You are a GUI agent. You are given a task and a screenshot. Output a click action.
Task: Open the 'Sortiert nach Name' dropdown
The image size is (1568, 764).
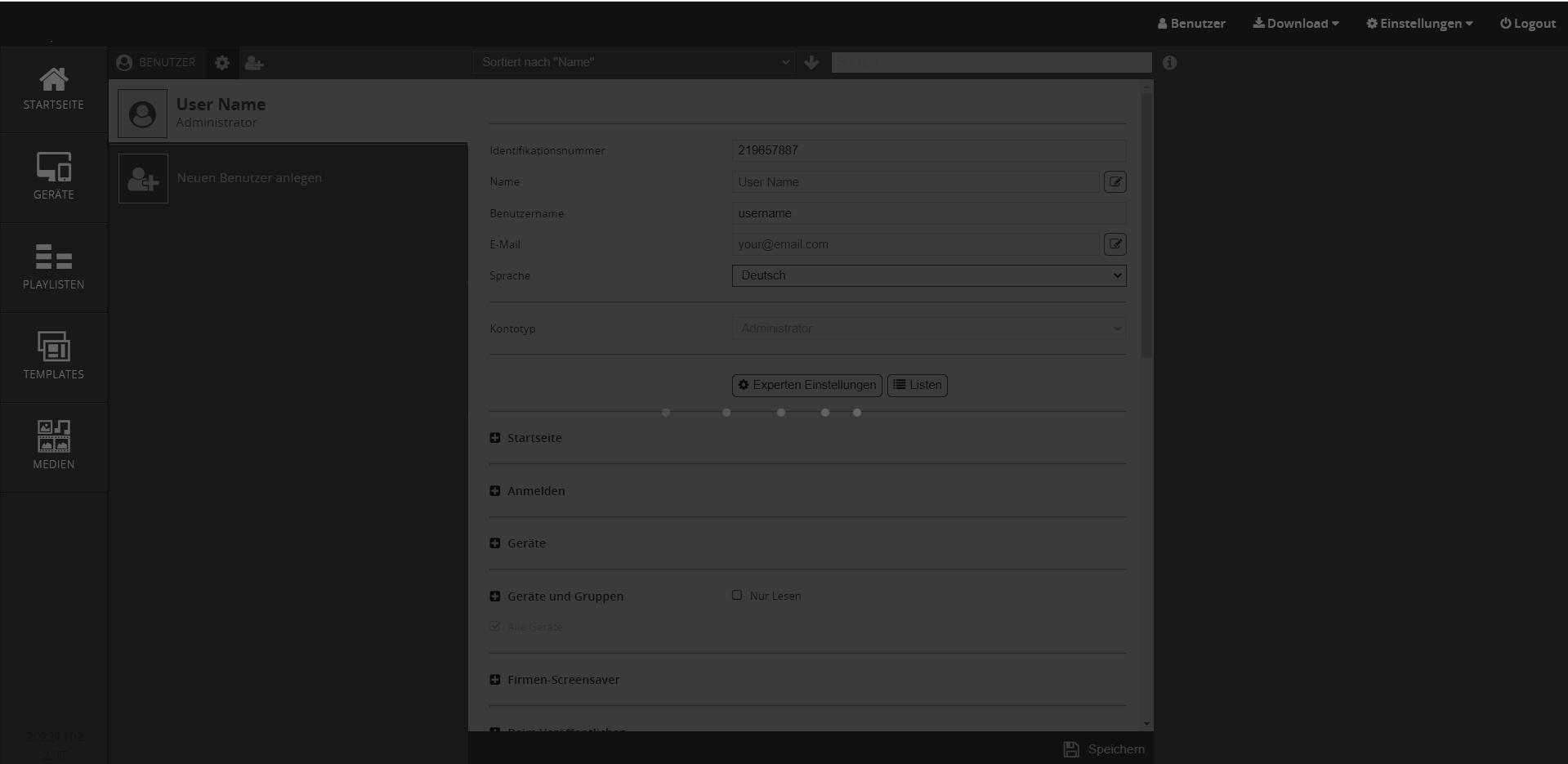(634, 63)
